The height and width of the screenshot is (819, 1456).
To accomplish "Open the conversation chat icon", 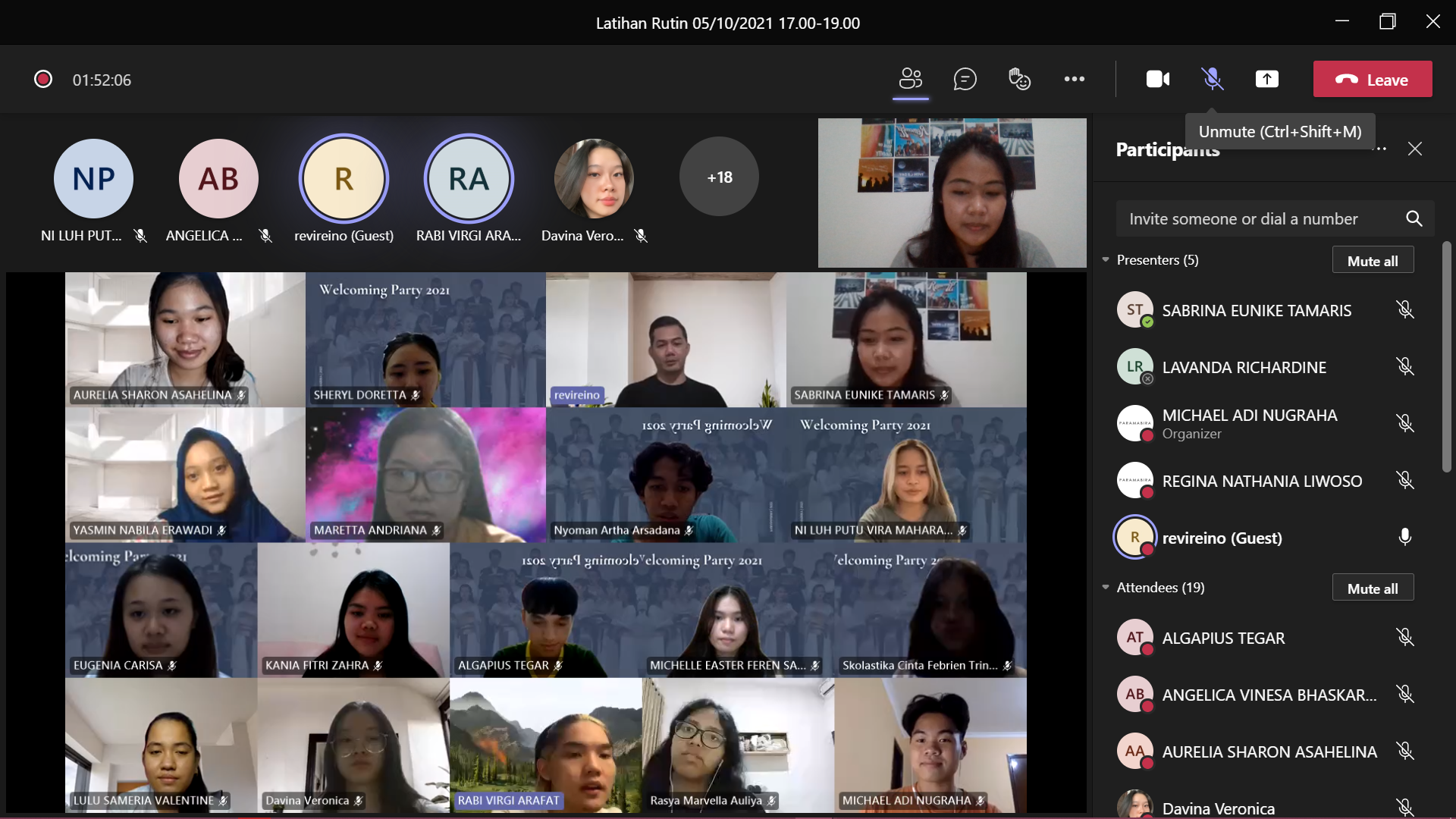I will coord(965,79).
